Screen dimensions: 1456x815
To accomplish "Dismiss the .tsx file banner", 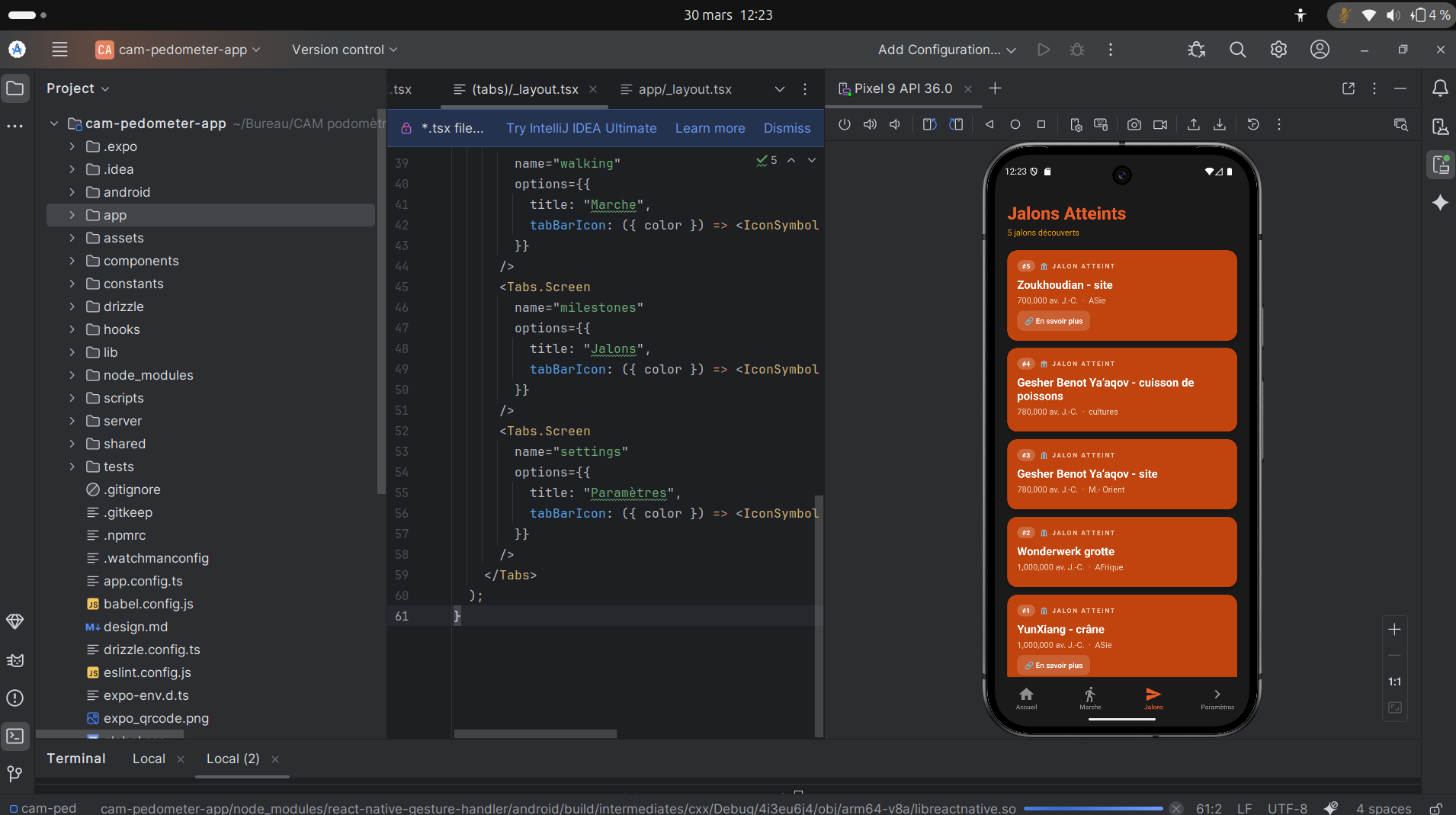I will pyautogui.click(x=787, y=128).
